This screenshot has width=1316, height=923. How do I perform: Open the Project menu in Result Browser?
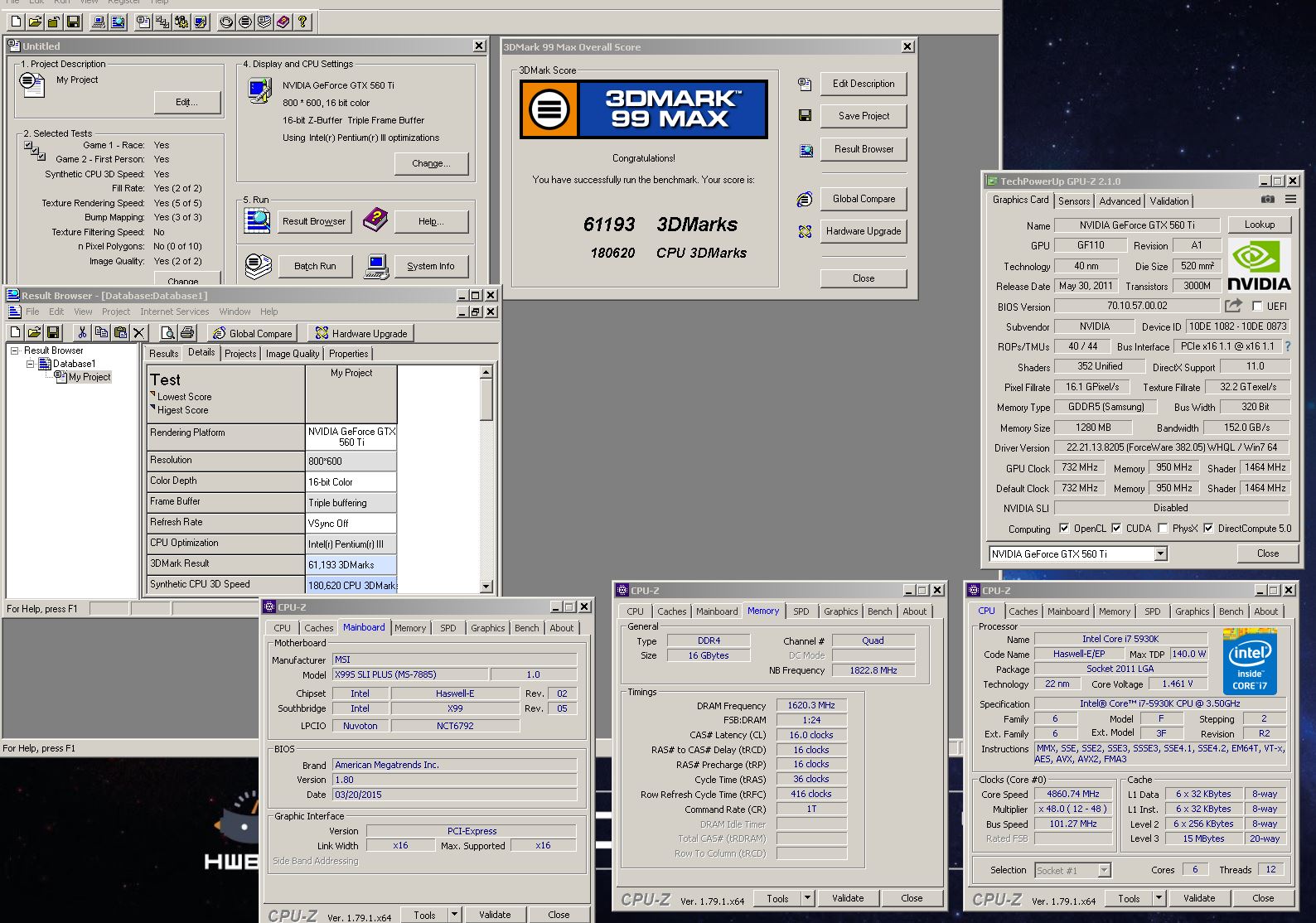click(x=116, y=312)
